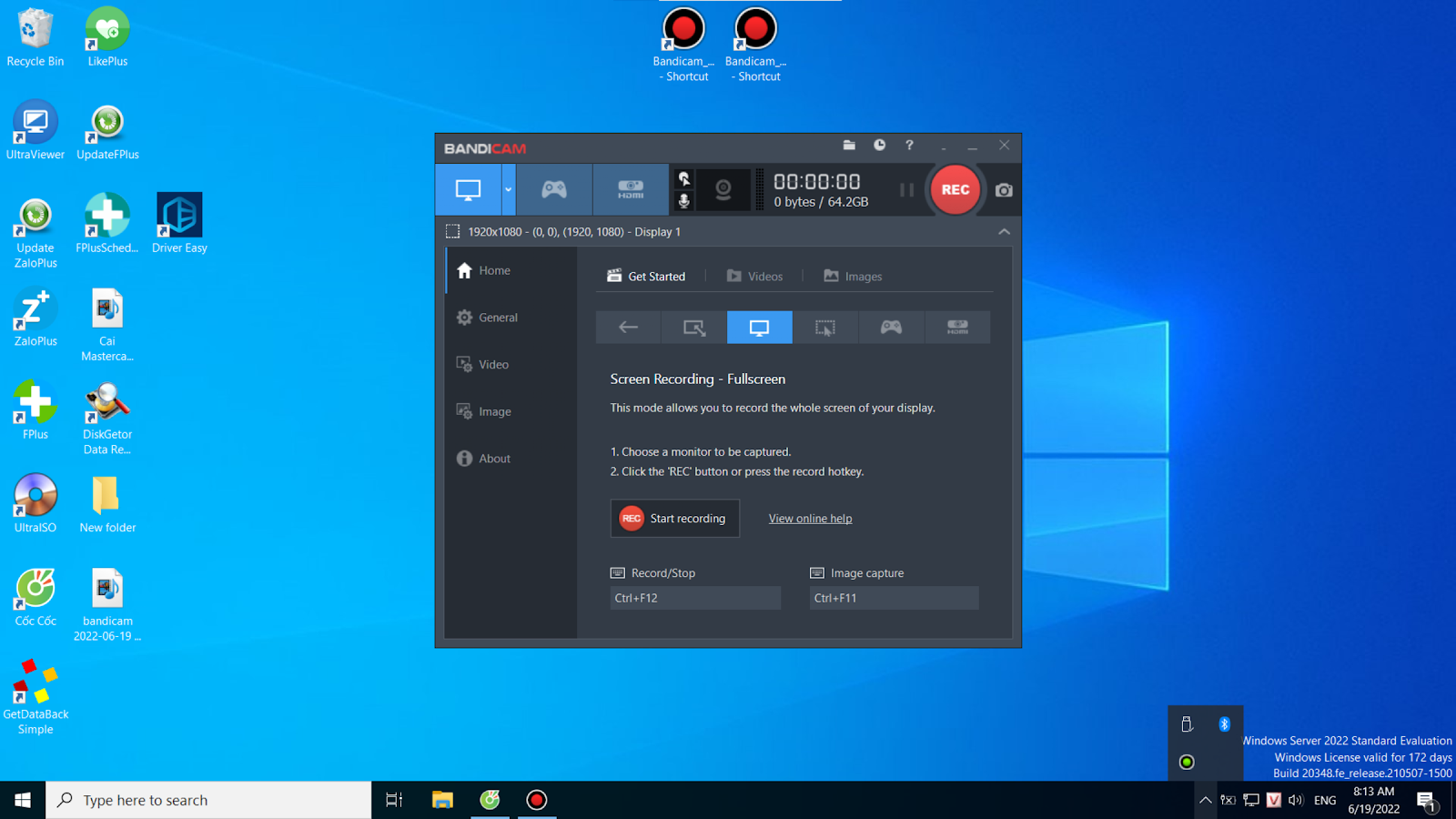Screen dimensions: 1456x819
Task: Select the UltraViewer desktop icon
Action: (x=35, y=131)
